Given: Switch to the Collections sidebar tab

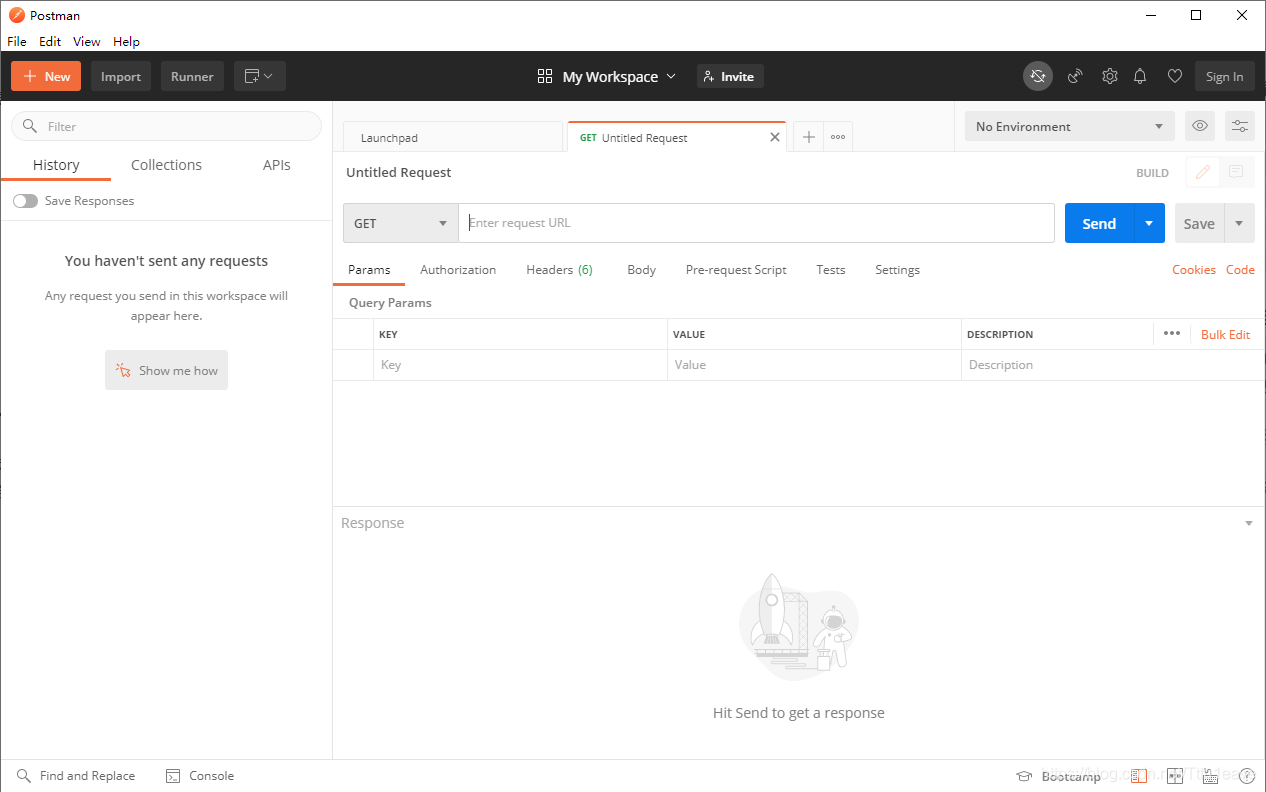Looking at the screenshot, I should [x=166, y=165].
